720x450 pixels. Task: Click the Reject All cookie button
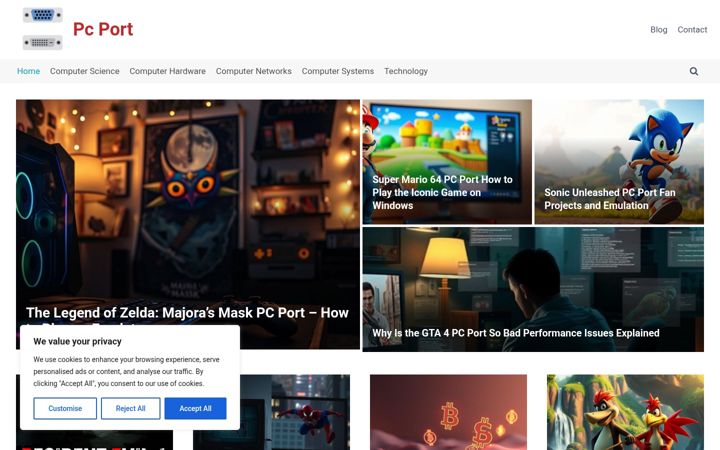(x=130, y=408)
